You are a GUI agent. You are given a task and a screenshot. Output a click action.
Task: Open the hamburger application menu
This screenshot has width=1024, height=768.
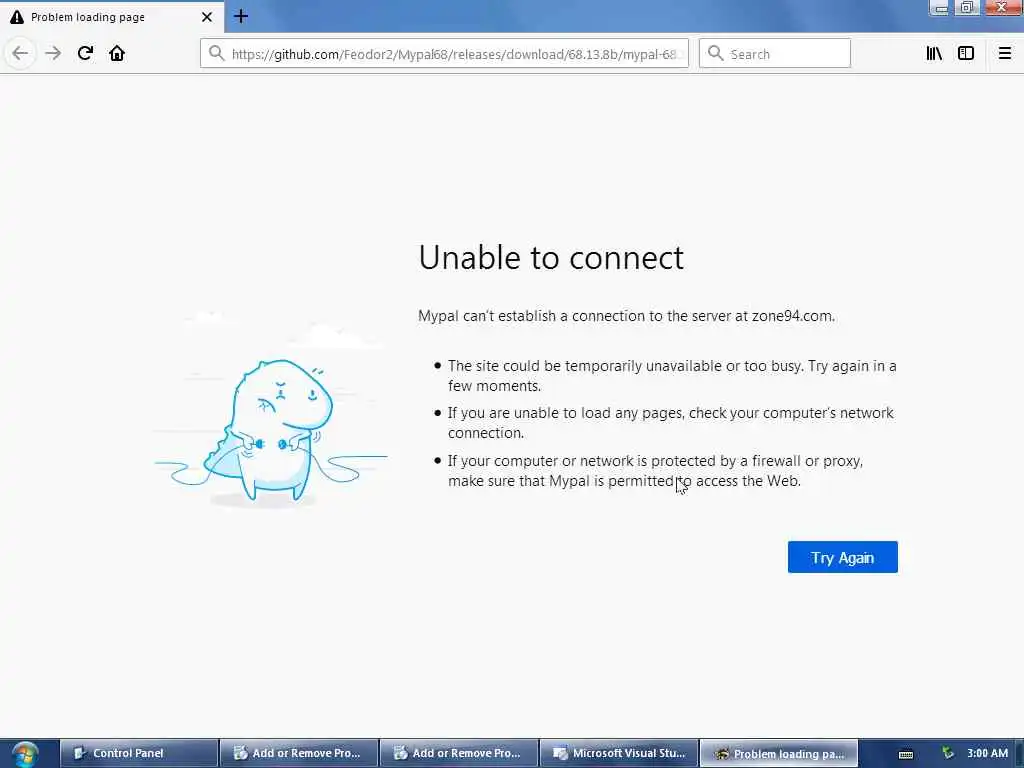point(1004,54)
